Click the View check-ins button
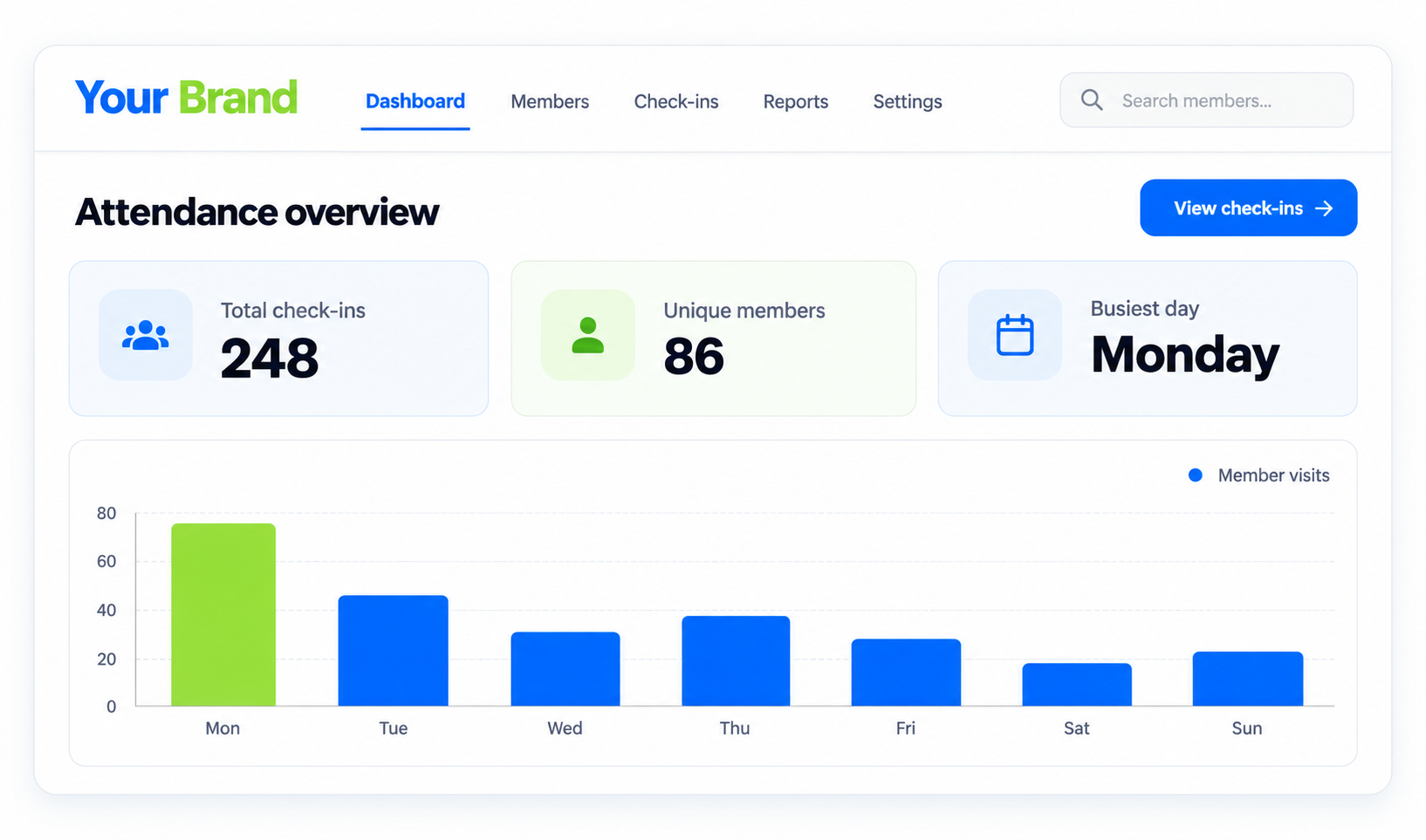This screenshot has width=1426, height=840. tap(1248, 208)
